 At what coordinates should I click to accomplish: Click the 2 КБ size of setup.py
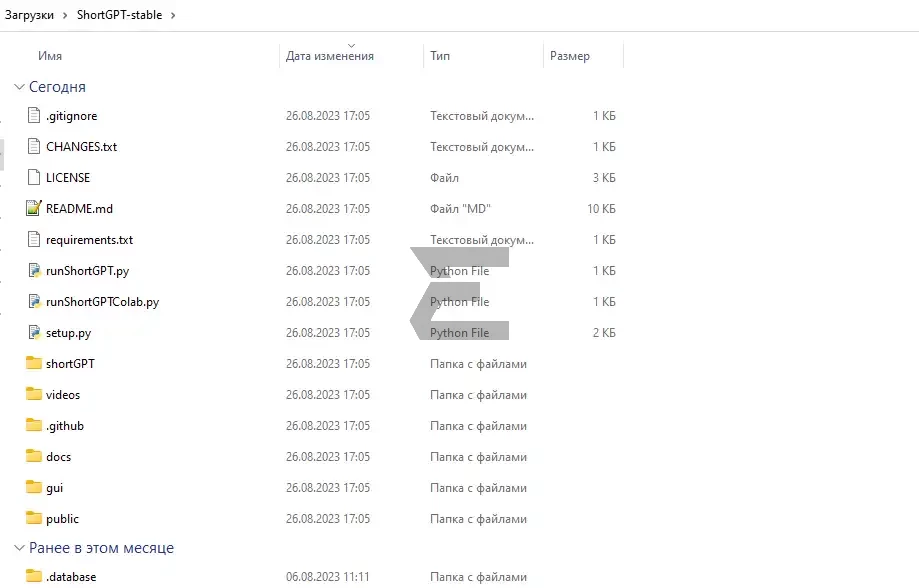[x=604, y=332]
